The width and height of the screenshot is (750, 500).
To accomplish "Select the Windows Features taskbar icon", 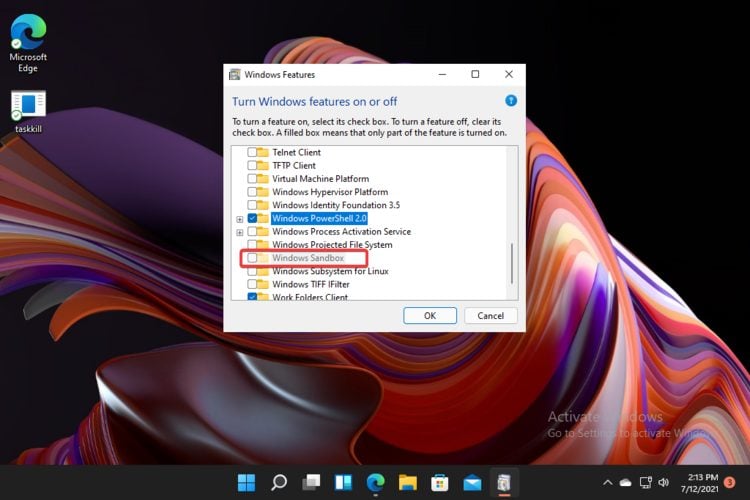I will pyautogui.click(x=504, y=482).
